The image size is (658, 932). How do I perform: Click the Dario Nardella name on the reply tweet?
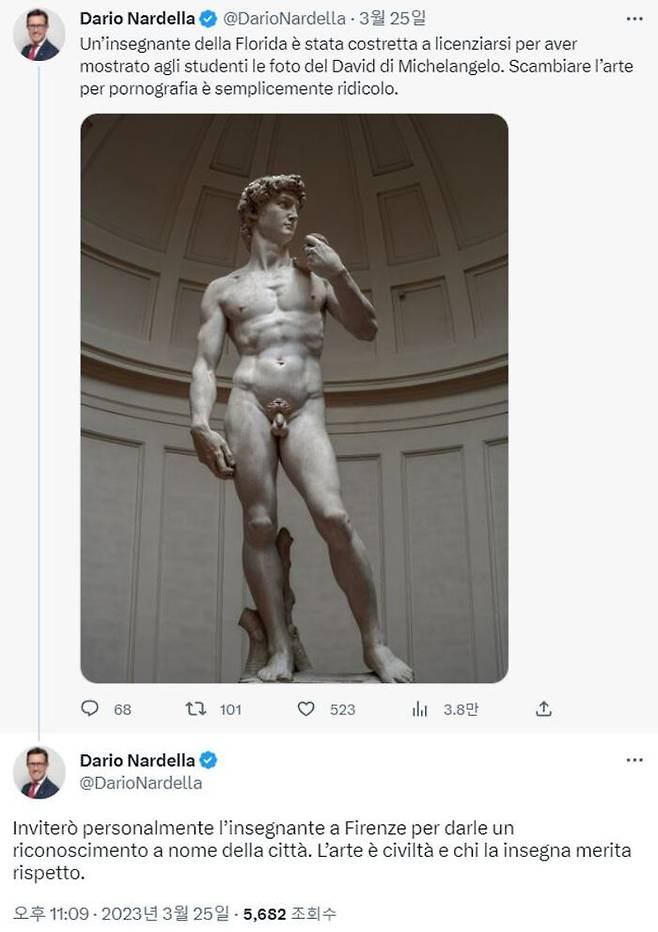137,760
